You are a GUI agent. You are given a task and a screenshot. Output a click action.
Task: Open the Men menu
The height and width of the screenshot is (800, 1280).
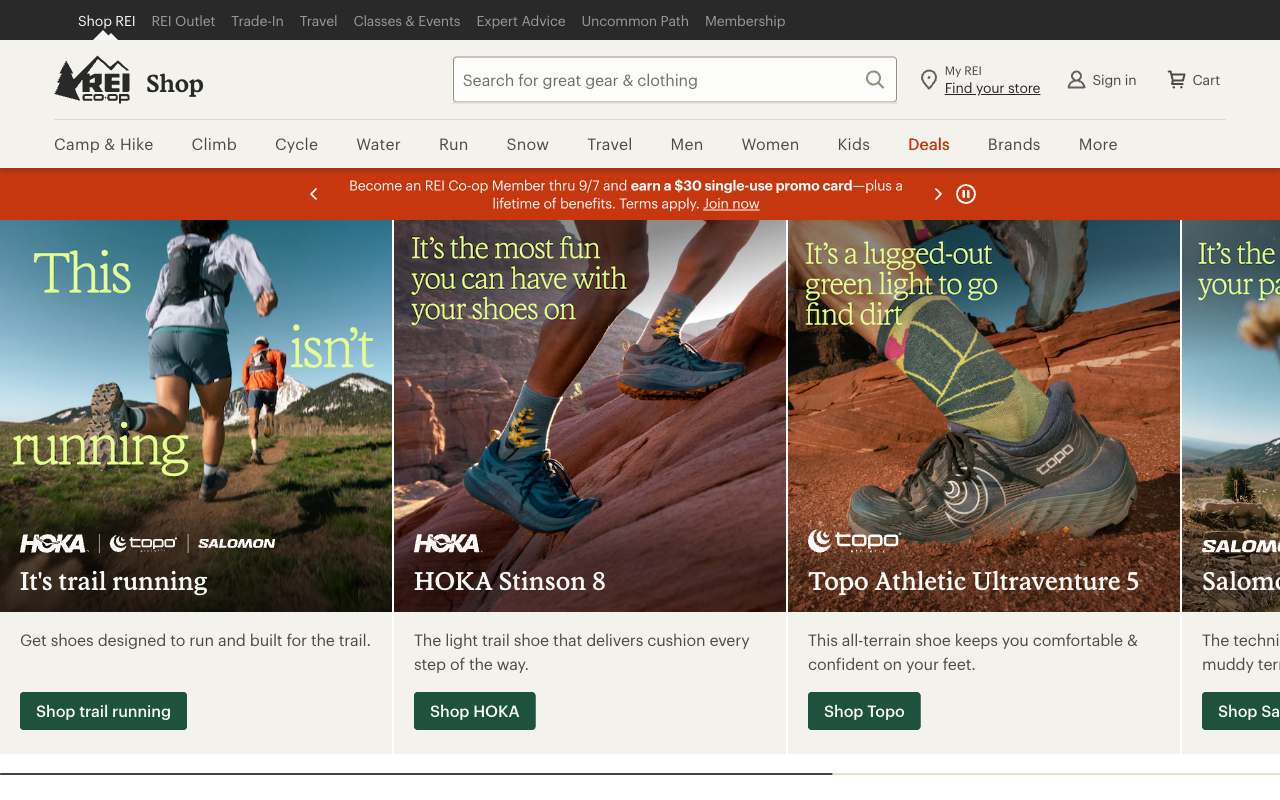pos(686,144)
